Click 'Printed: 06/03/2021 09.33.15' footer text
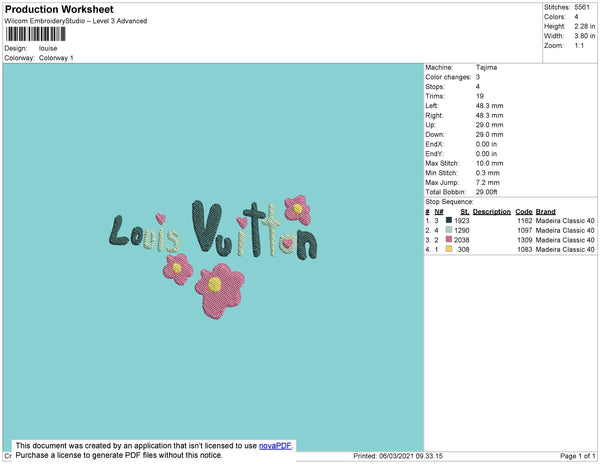This screenshot has height=464, width=600. coord(398,456)
